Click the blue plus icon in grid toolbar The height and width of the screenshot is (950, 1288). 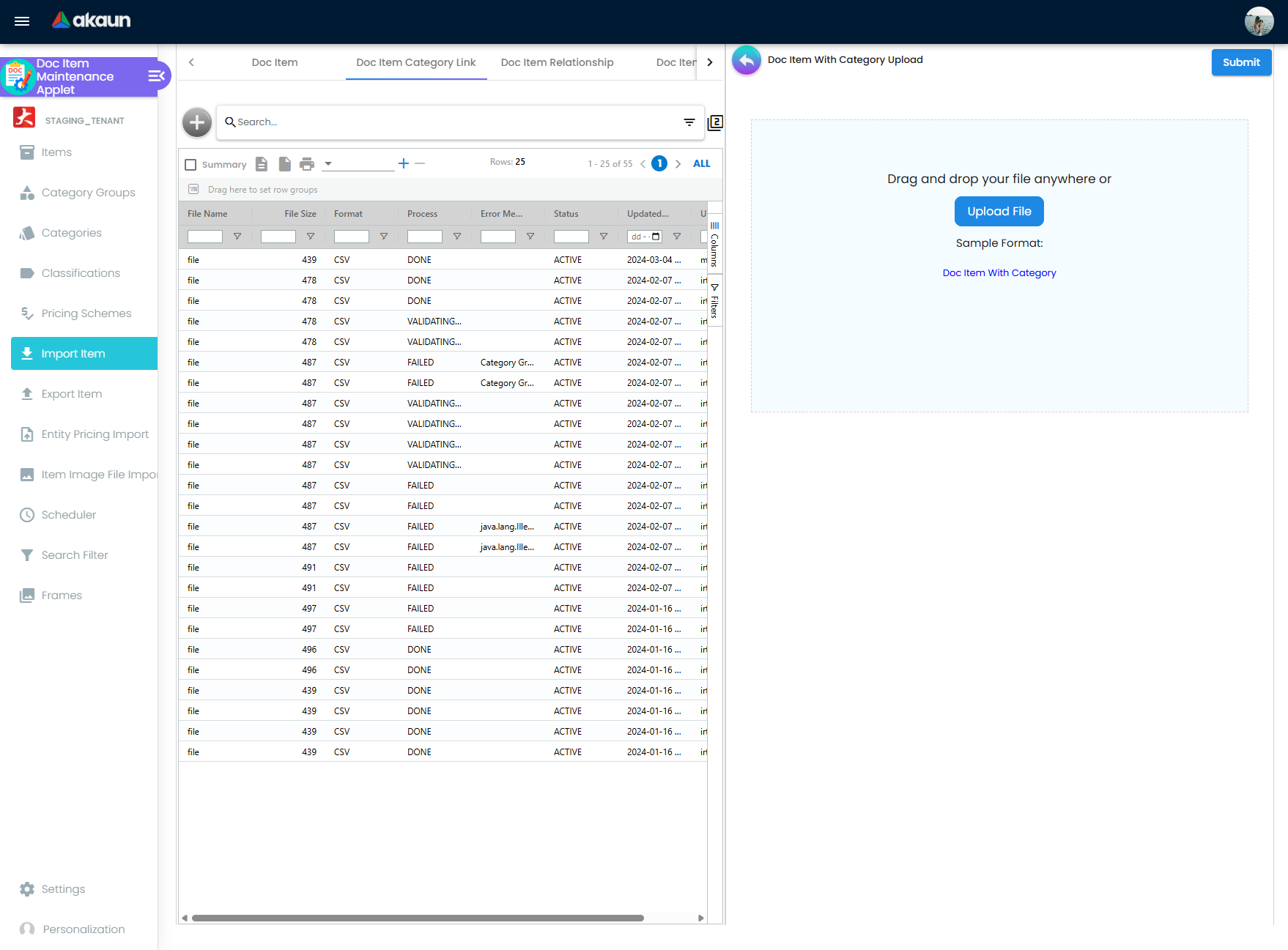click(x=404, y=163)
